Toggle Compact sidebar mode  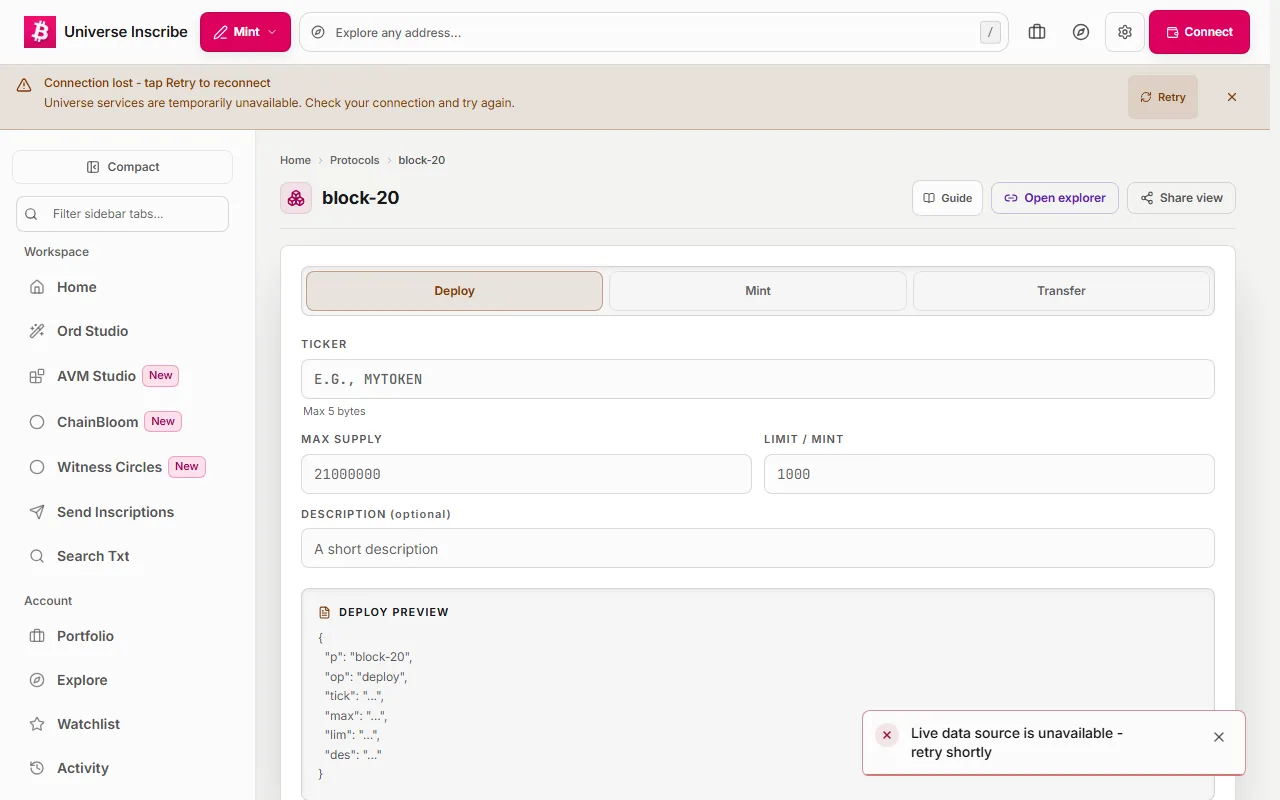tap(122, 167)
